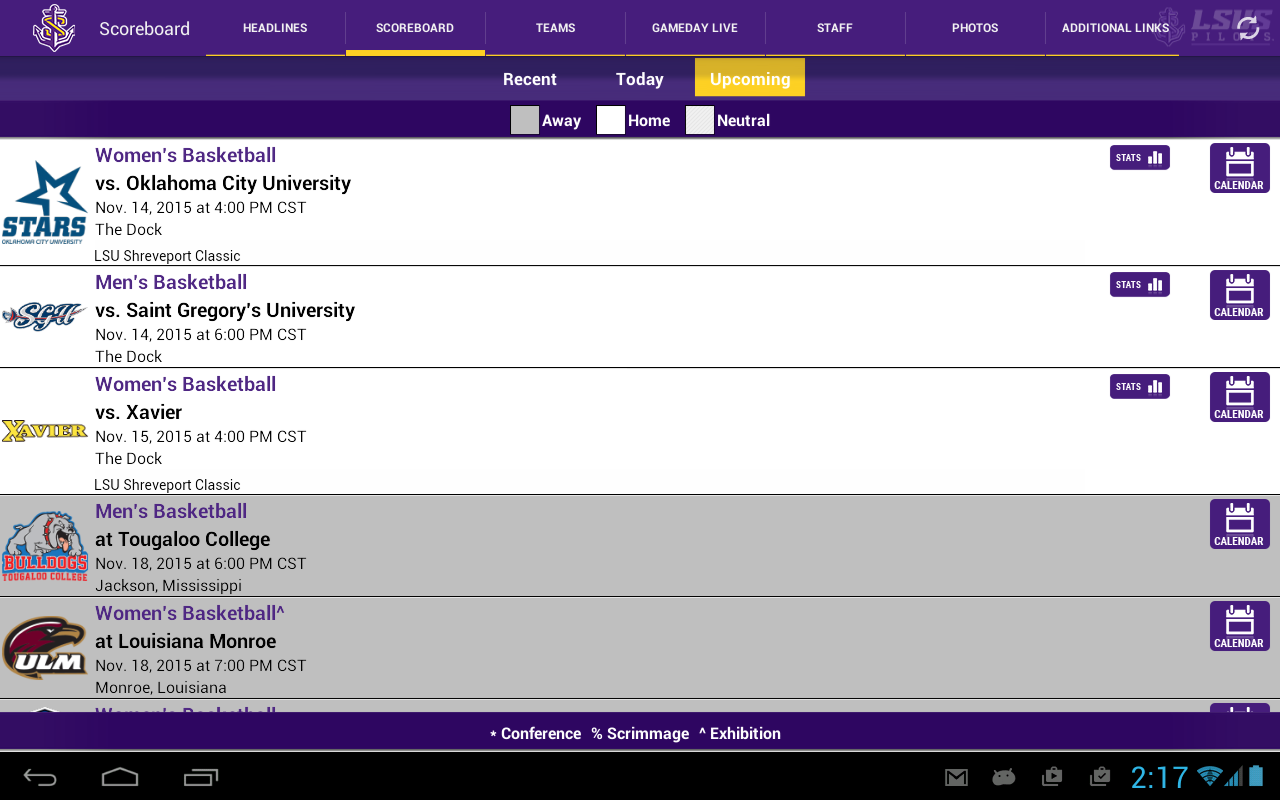Go back with the Android back button

[x=40, y=777]
